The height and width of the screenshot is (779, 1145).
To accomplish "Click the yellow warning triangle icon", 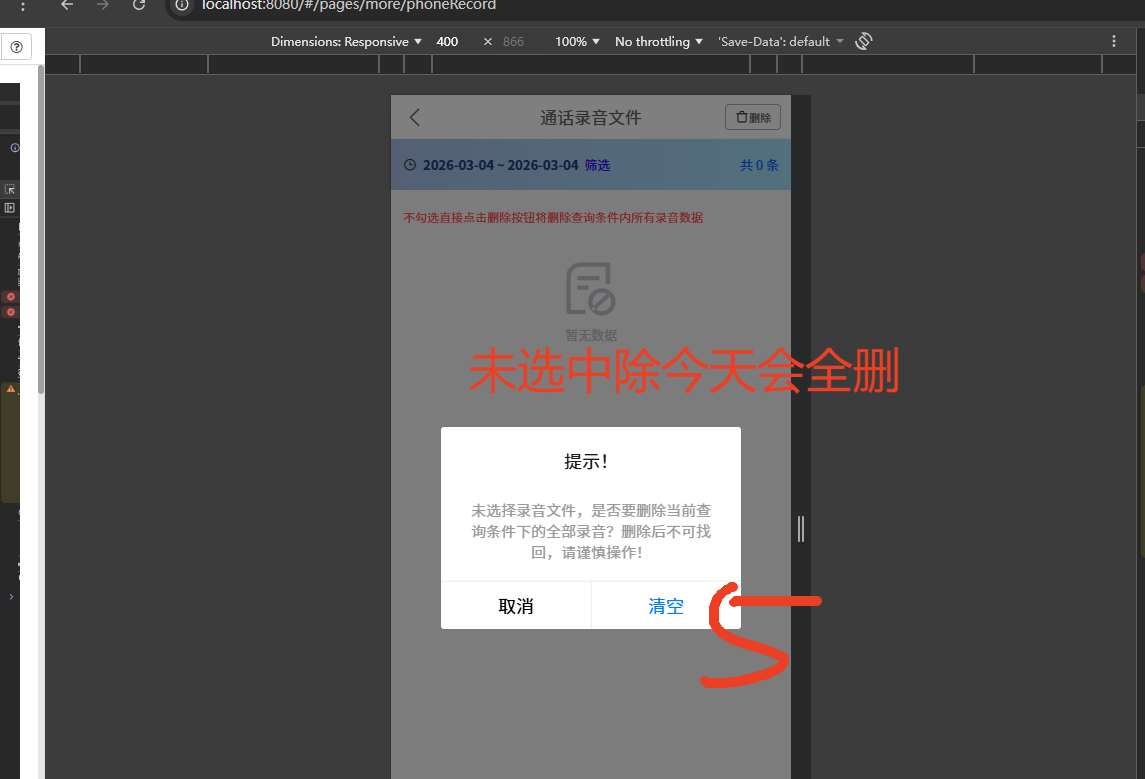I will (x=11, y=389).
